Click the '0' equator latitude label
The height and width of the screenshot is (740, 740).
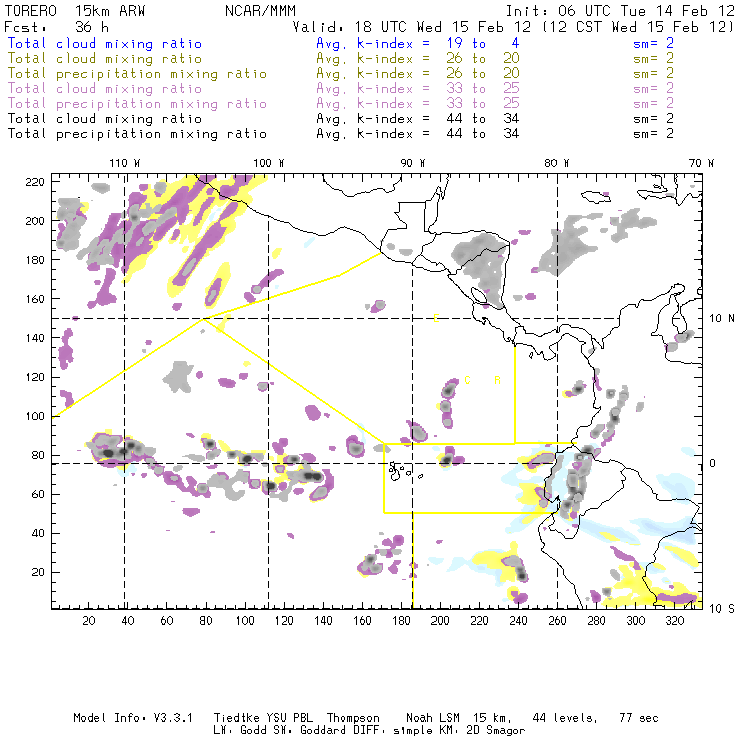tap(713, 463)
